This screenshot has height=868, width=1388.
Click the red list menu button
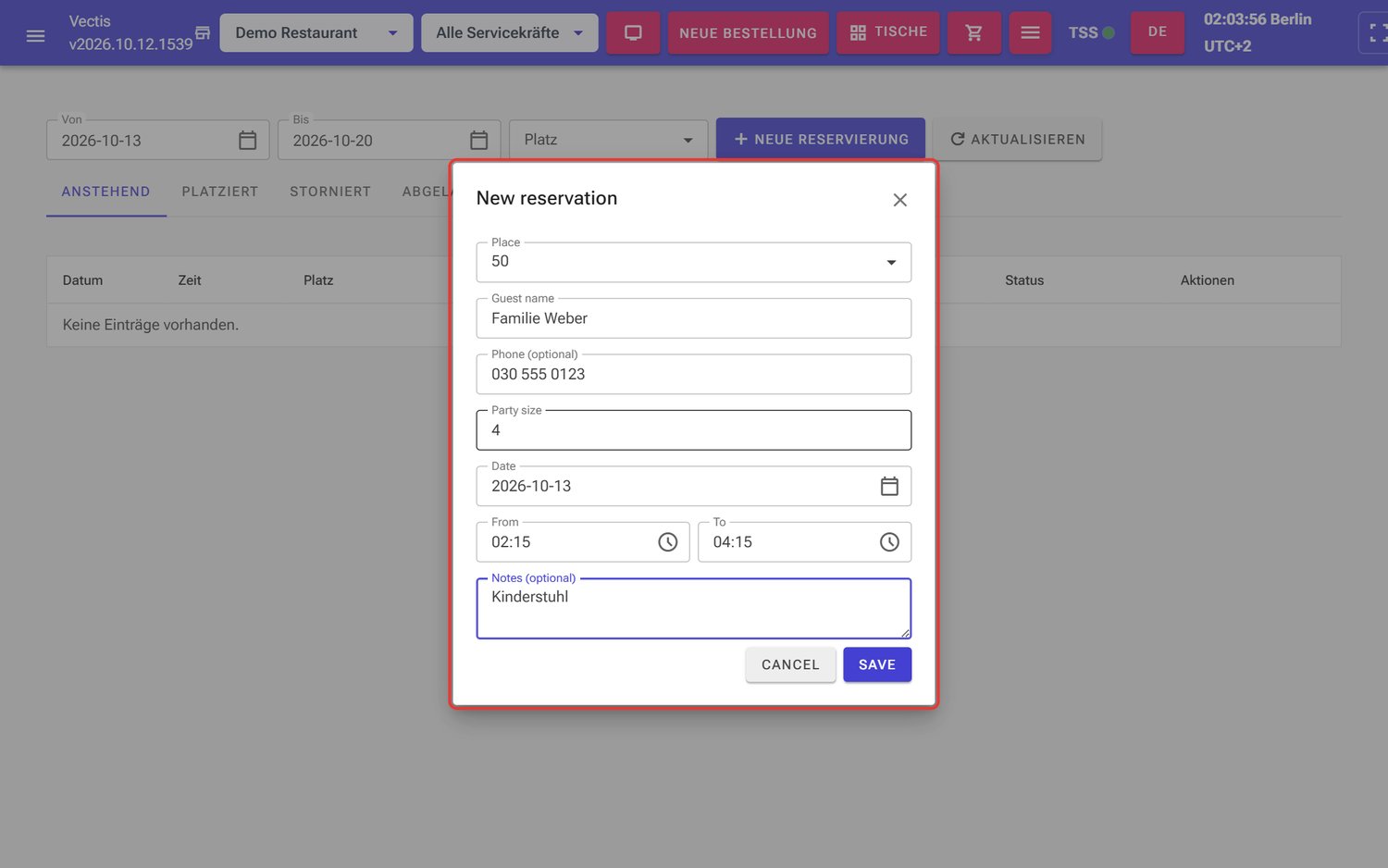[1030, 33]
